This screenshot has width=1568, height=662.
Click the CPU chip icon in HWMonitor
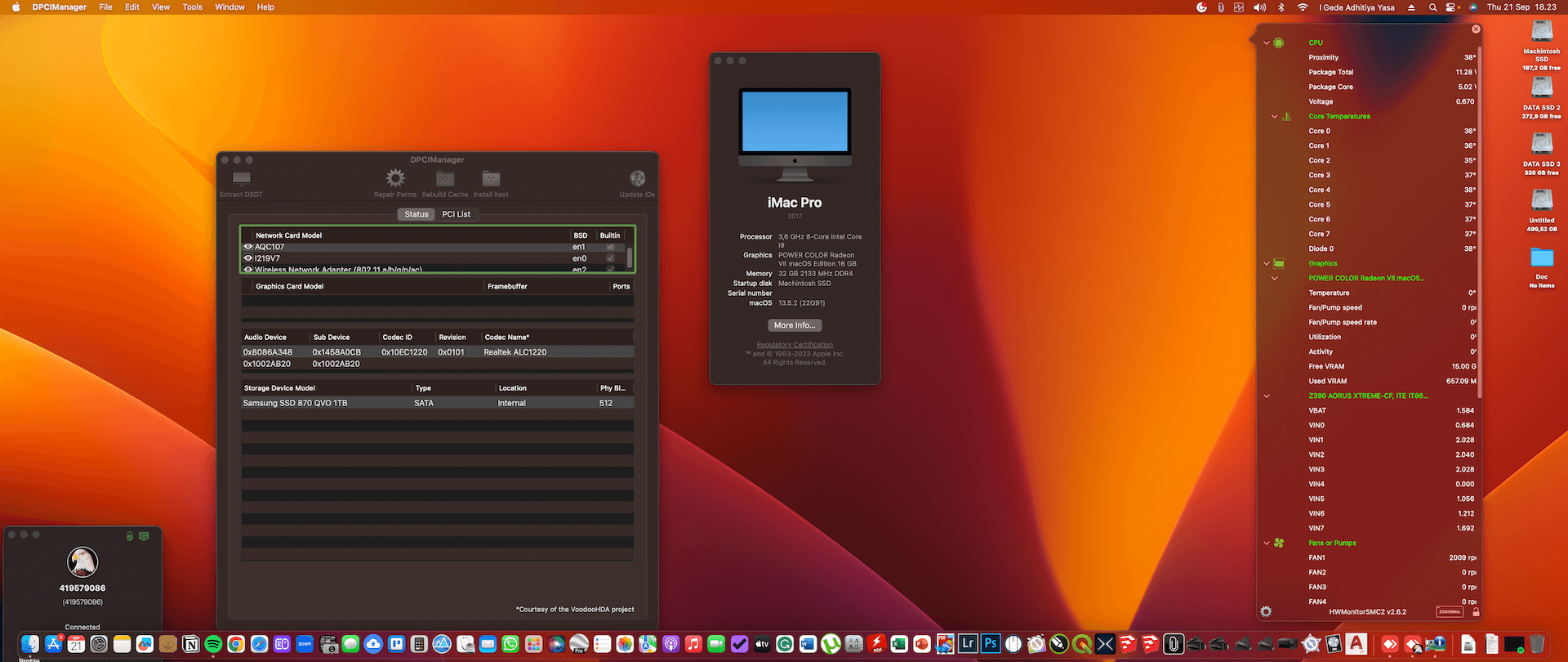[1279, 42]
